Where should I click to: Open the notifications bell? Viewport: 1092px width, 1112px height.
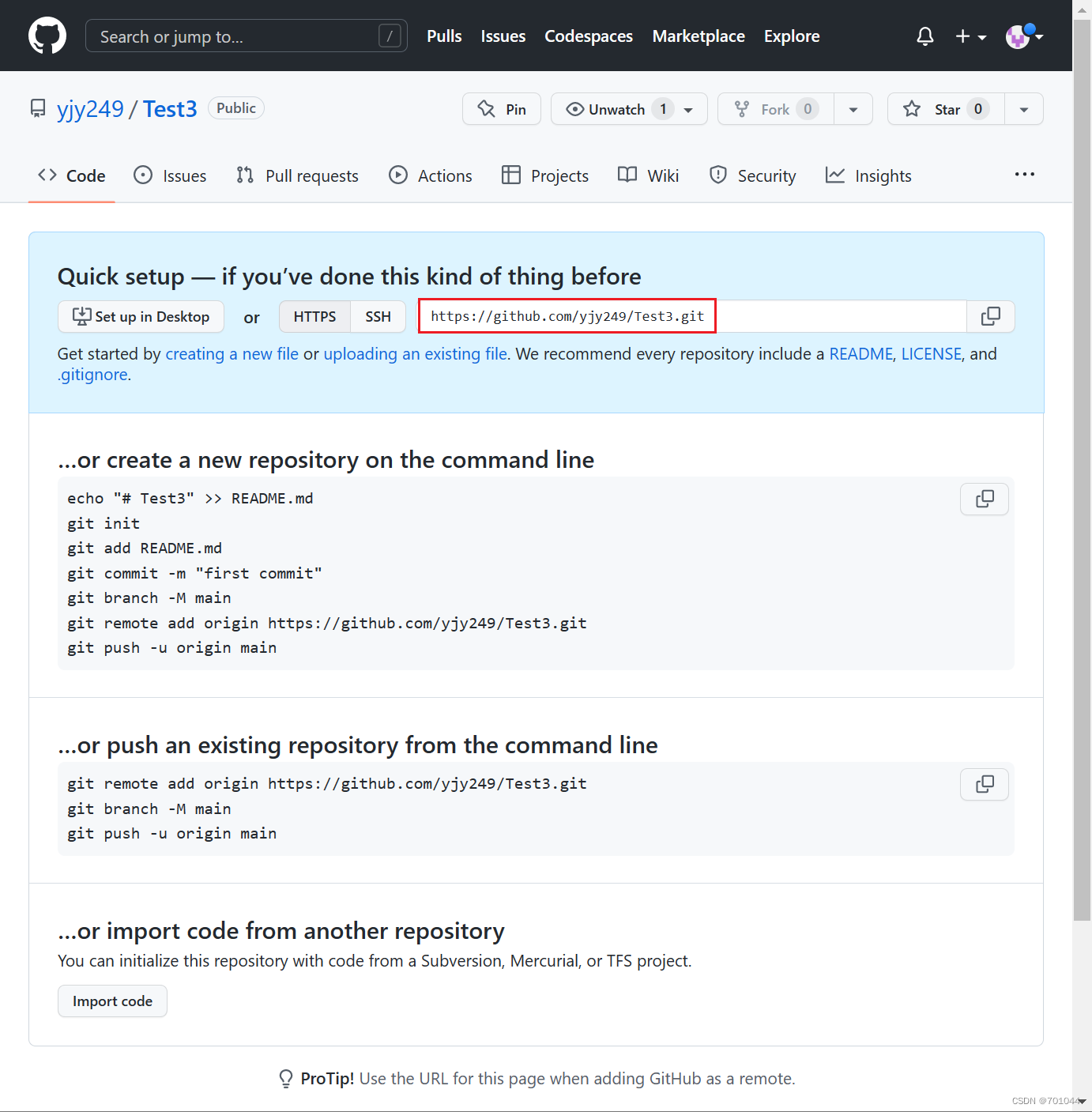[925, 36]
